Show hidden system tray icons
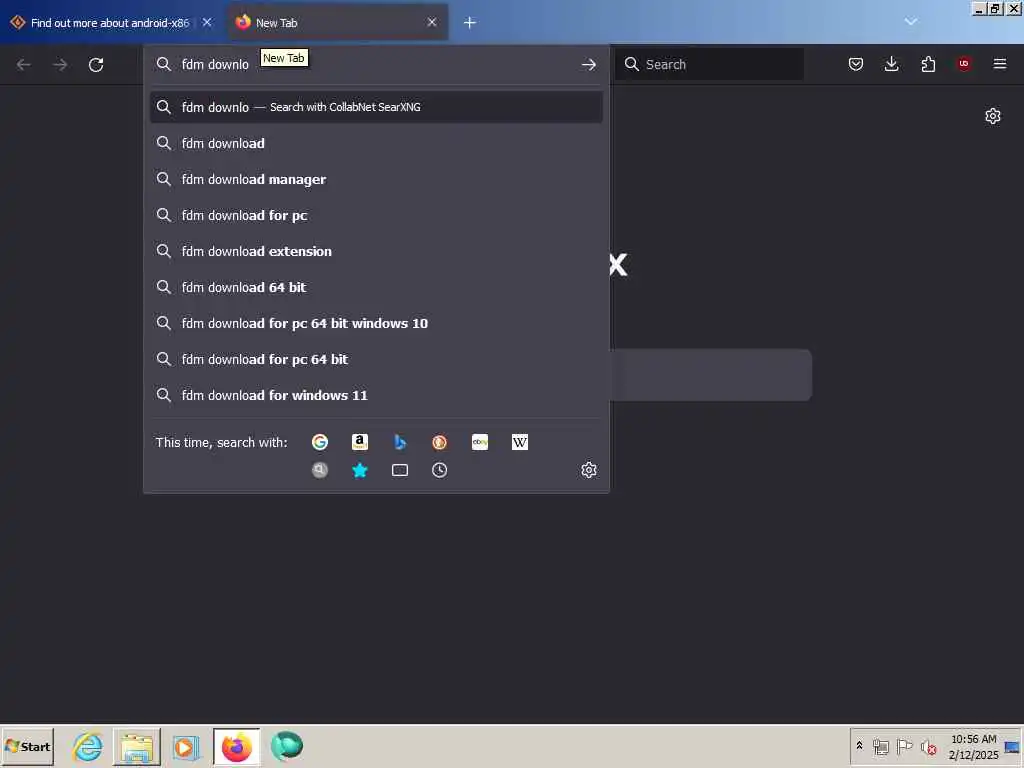 click(859, 746)
